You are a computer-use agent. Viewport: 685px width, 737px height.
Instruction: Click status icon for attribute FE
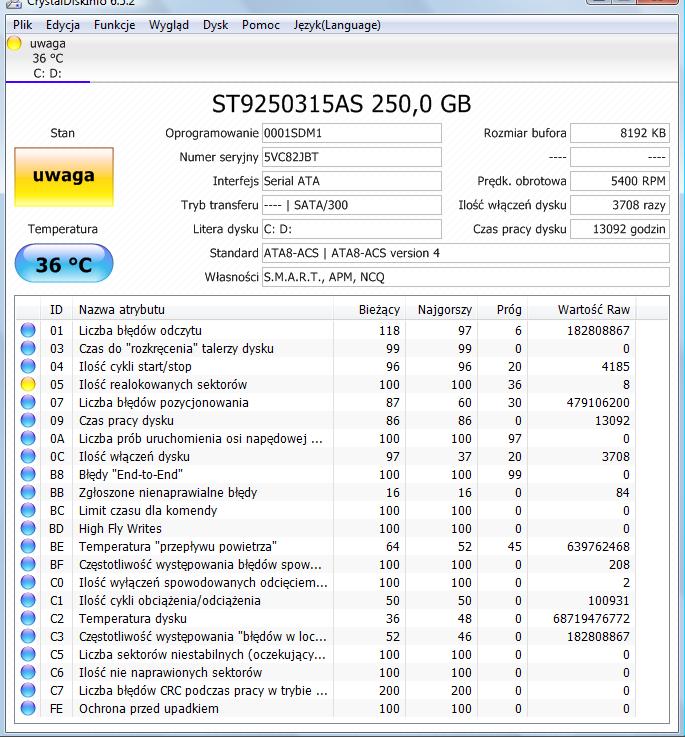(28, 708)
